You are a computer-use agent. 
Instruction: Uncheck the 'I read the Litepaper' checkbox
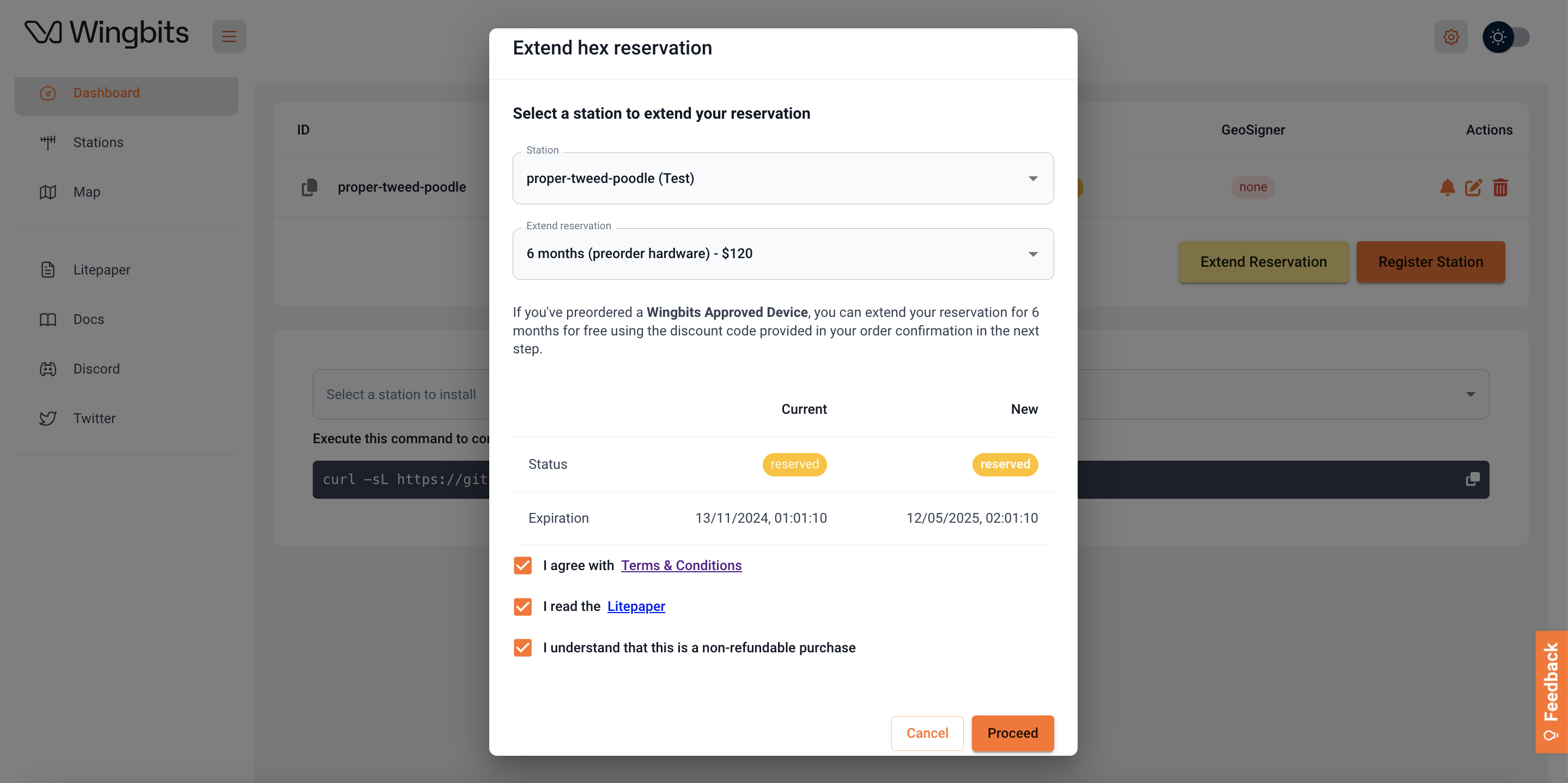(x=522, y=607)
